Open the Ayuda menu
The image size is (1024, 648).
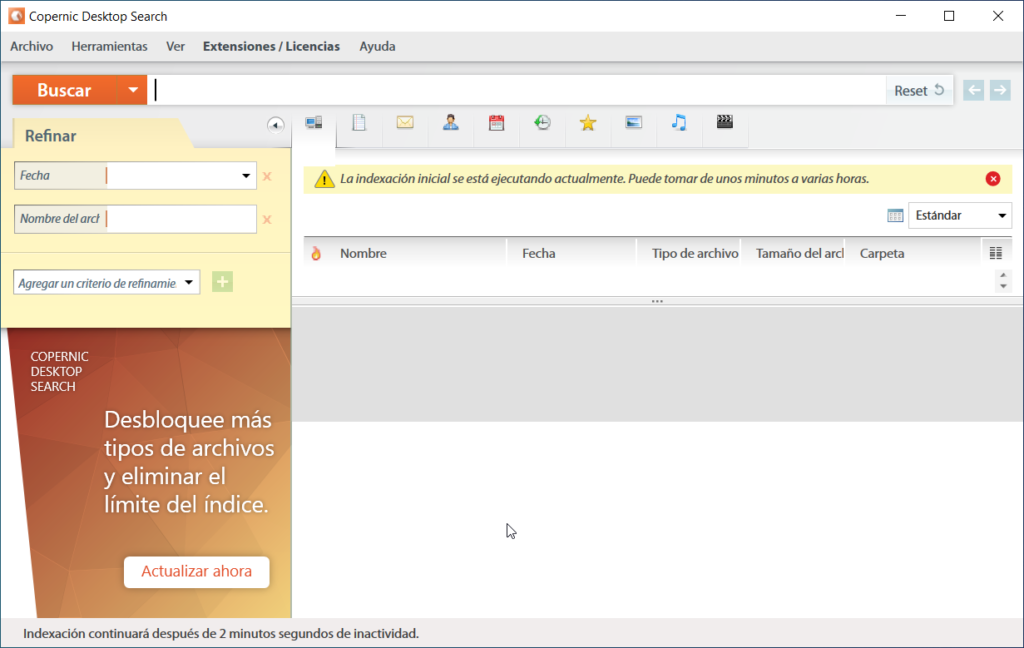coord(377,46)
